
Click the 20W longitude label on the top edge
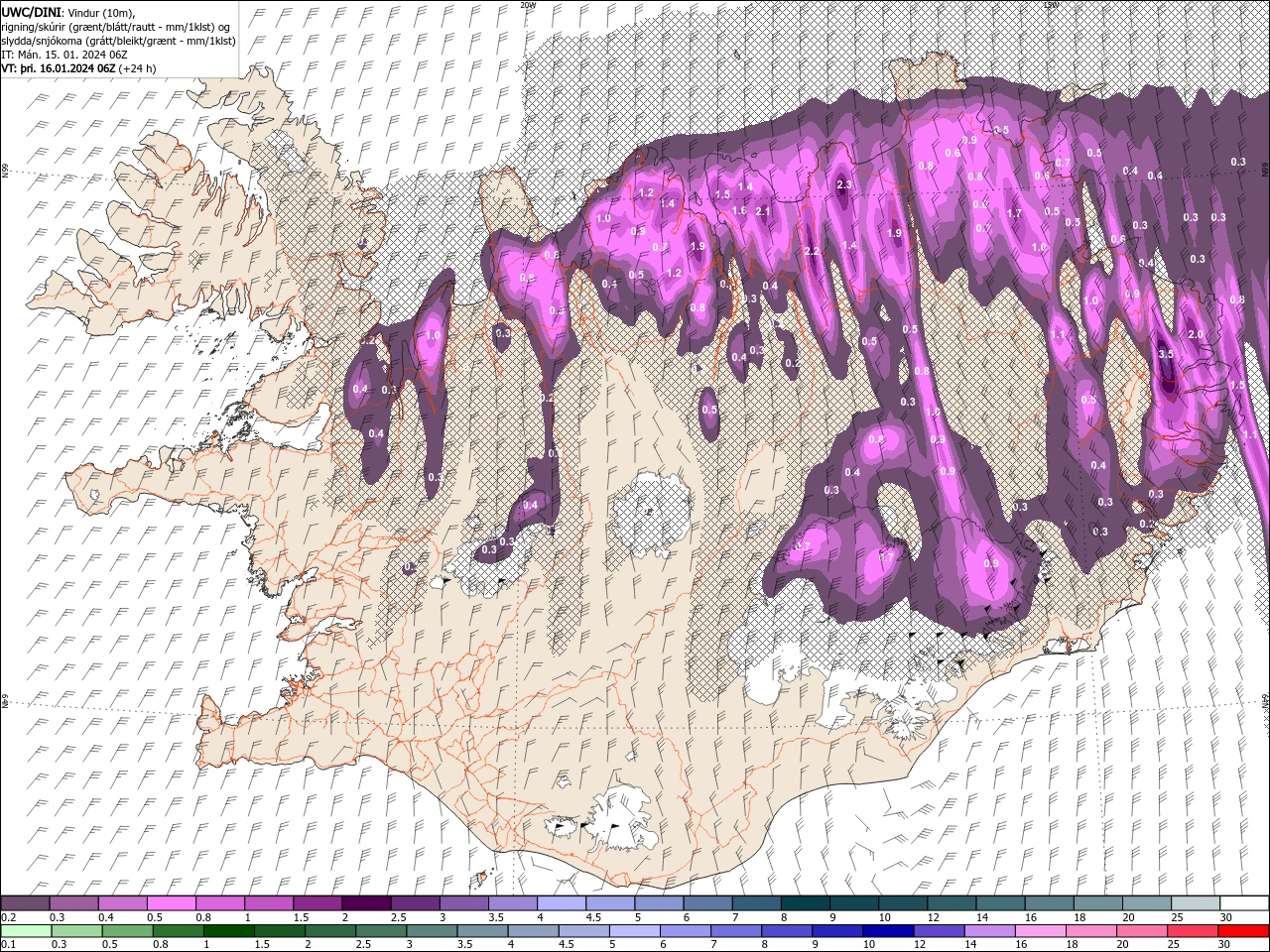[x=529, y=5]
